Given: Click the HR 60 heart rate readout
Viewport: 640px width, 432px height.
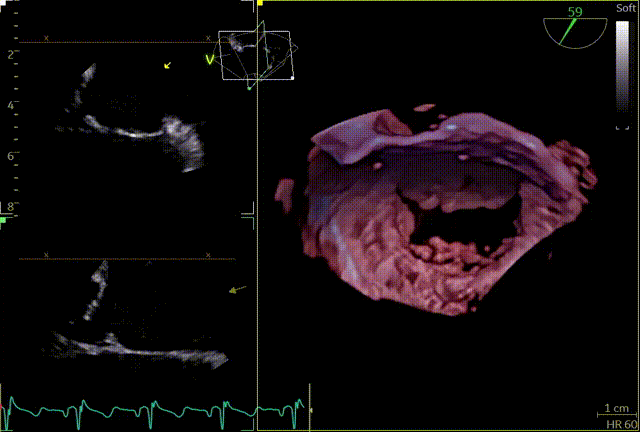Looking at the screenshot, I should (x=620, y=425).
